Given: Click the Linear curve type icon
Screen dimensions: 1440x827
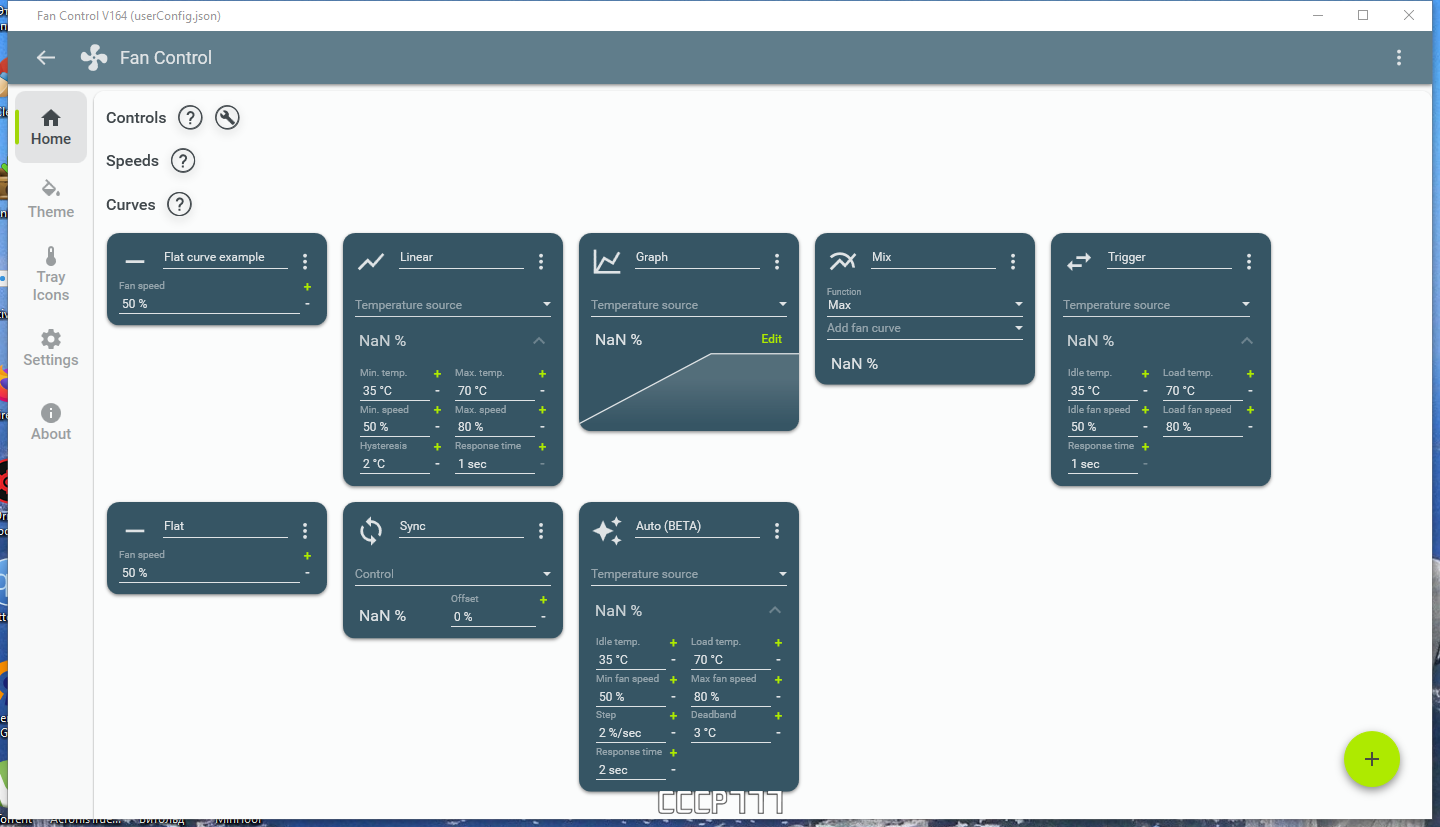Looking at the screenshot, I should point(371,262).
